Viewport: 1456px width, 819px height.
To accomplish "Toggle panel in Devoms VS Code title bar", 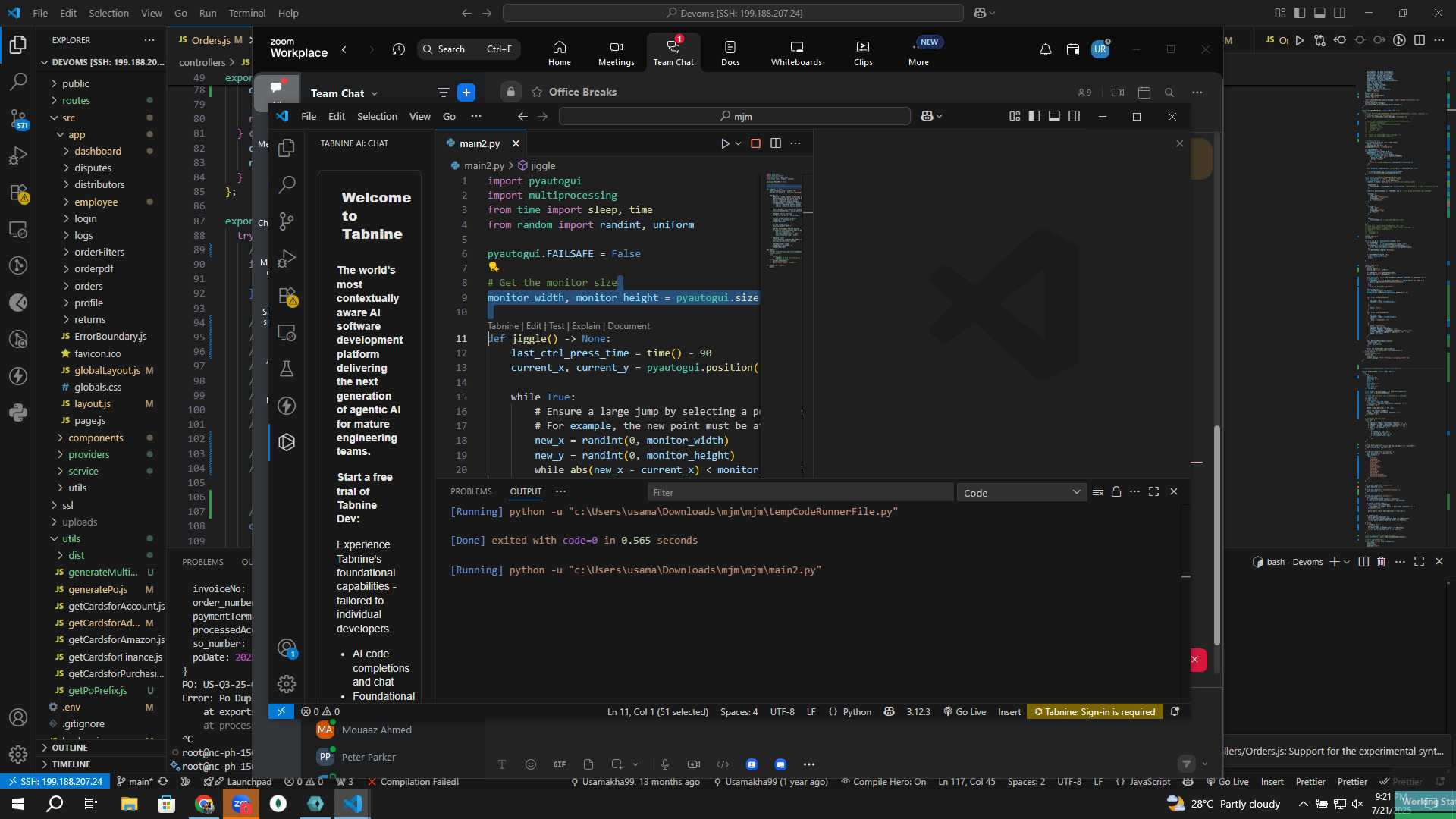I will tap(1319, 13).
